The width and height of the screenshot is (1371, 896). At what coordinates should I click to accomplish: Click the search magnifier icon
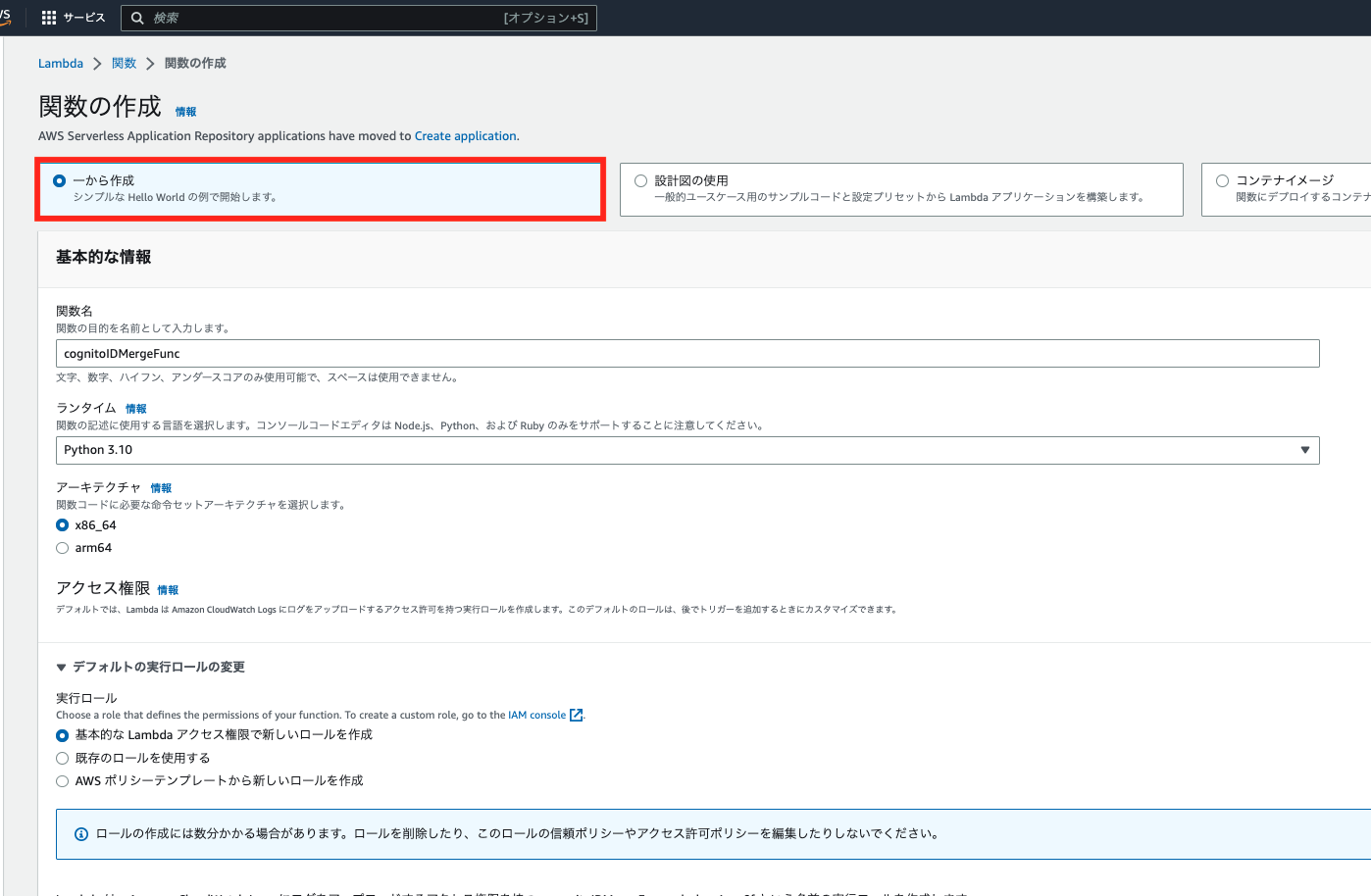click(x=137, y=18)
